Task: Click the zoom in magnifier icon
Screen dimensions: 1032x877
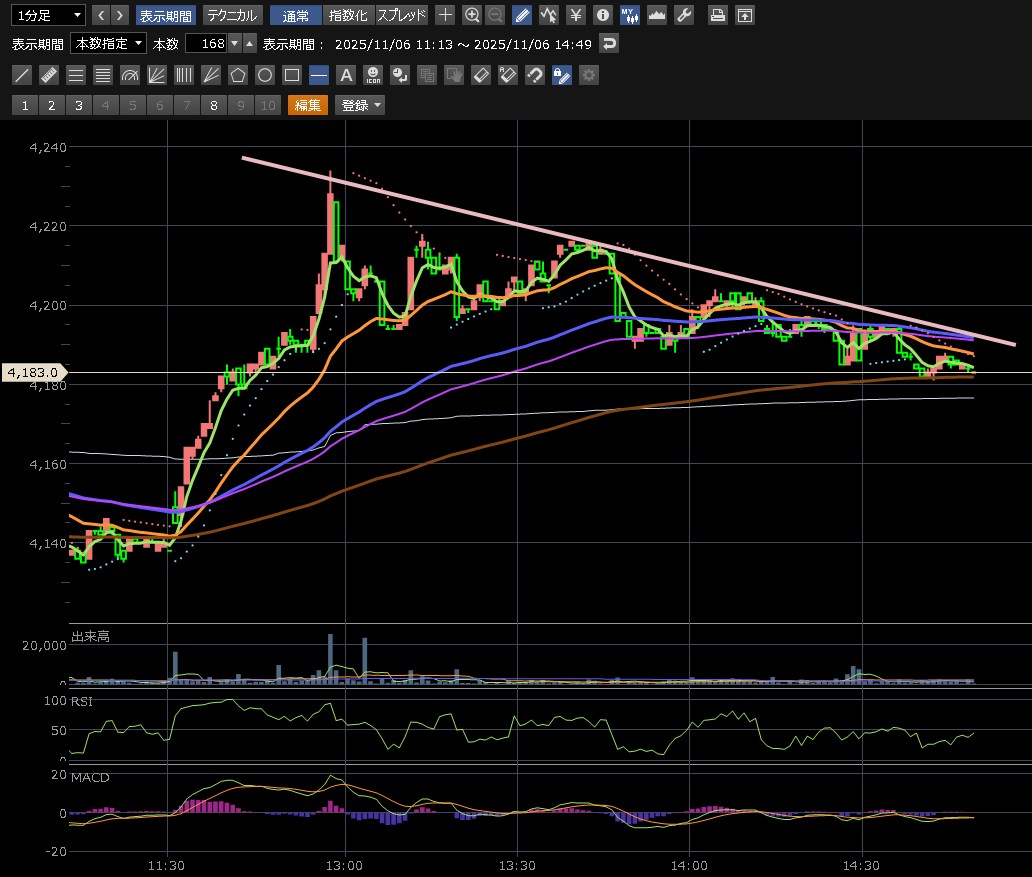Action: tap(472, 15)
